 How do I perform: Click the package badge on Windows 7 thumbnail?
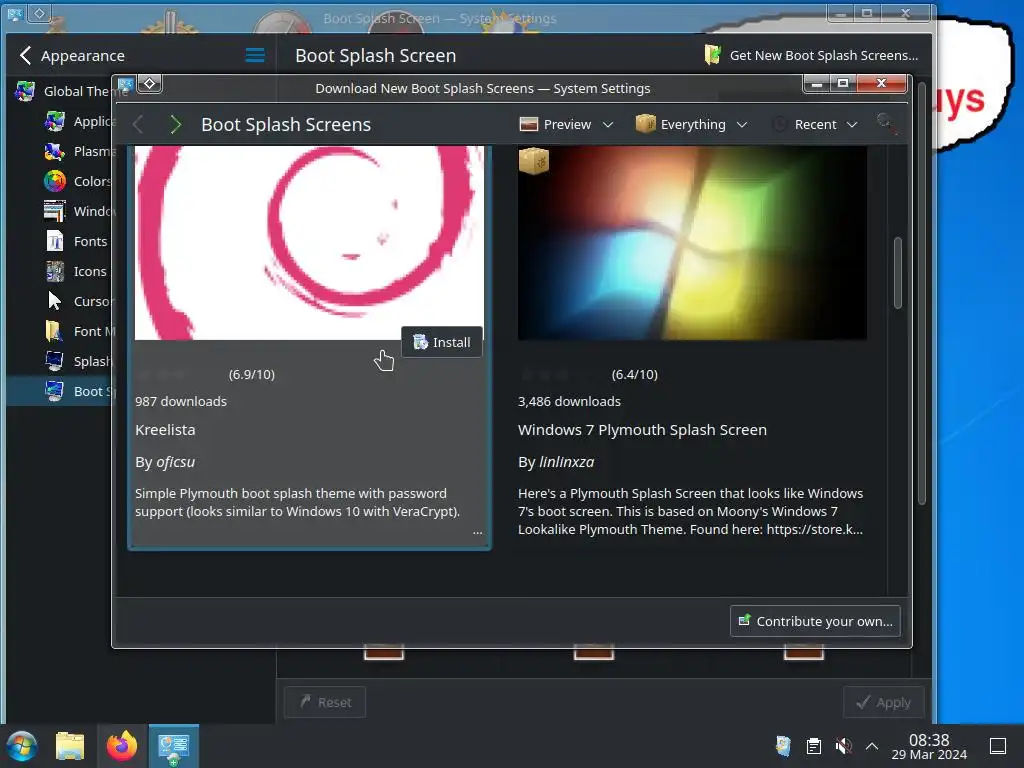534,161
